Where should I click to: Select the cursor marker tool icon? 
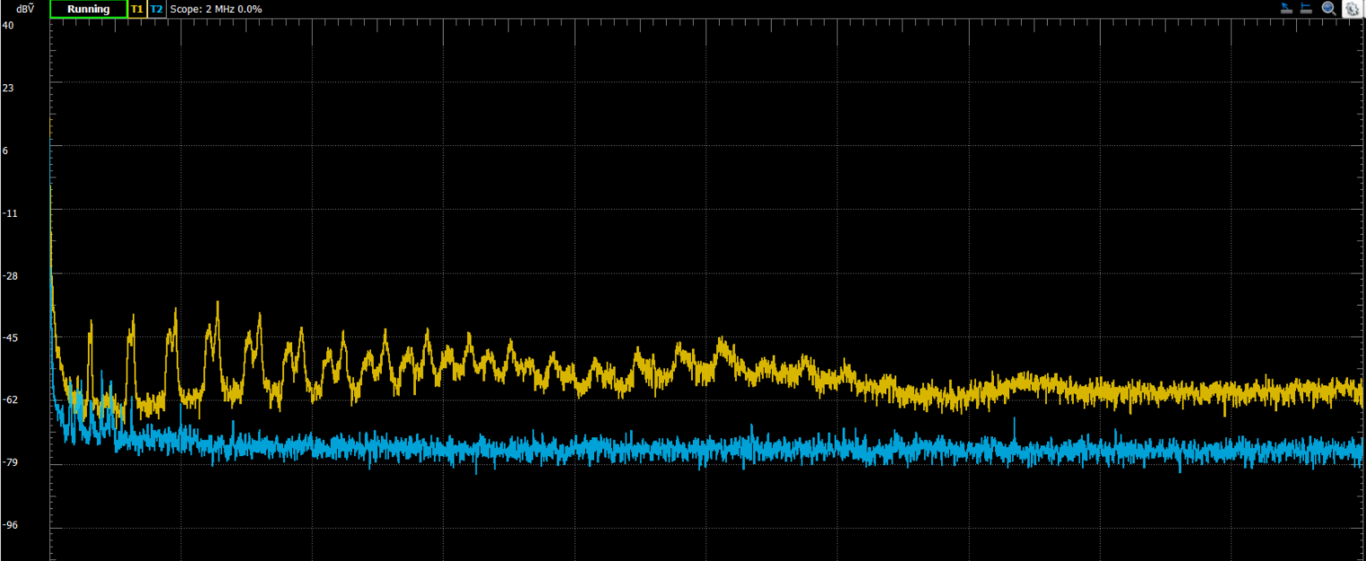point(1287,8)
